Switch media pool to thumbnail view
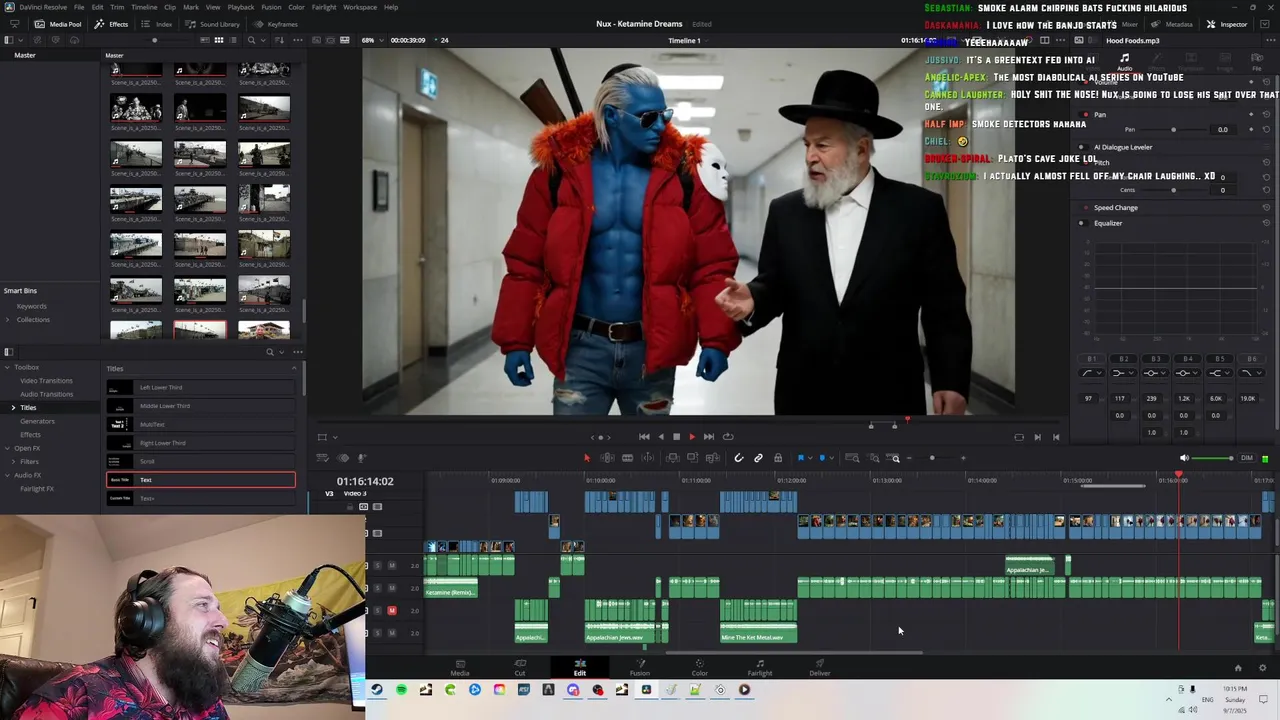The width and height of the screenshot is (1280, 720). [x=218, y=40]
